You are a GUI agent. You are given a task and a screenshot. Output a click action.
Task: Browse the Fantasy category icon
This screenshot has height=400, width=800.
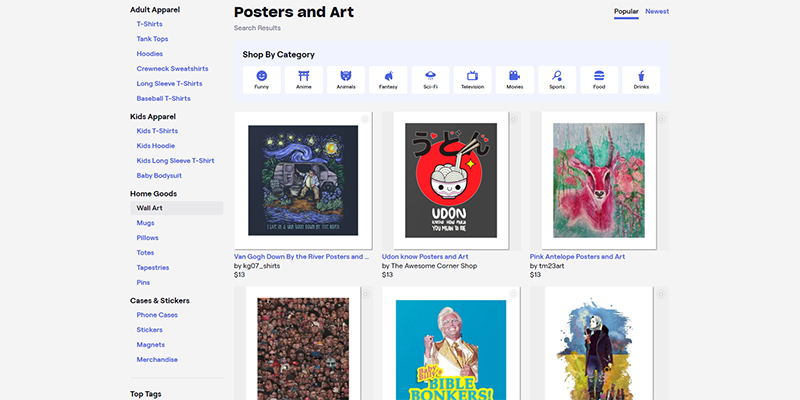(x=388, y=76)
